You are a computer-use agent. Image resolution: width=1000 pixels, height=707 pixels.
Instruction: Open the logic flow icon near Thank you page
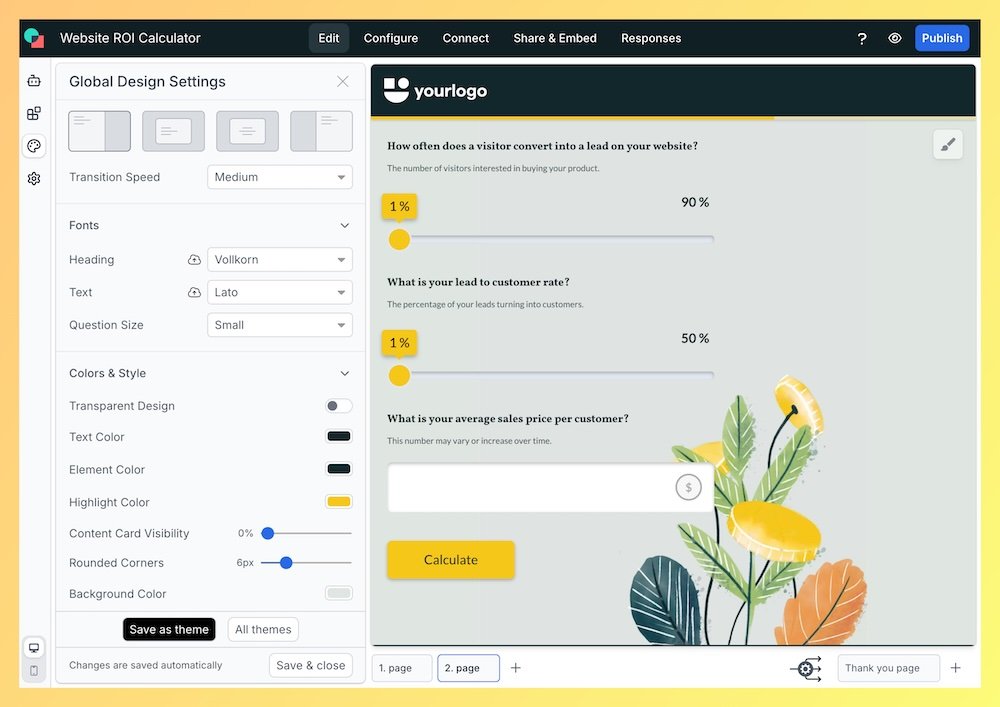tap(806, 668)
